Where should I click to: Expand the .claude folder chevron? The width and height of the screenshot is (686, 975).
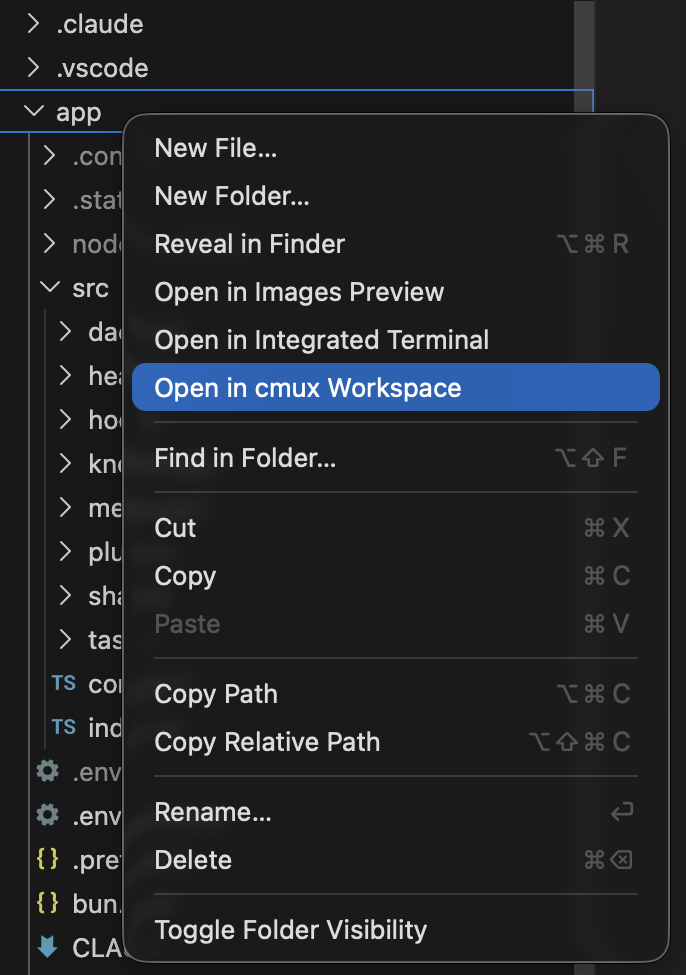[34, 24]
